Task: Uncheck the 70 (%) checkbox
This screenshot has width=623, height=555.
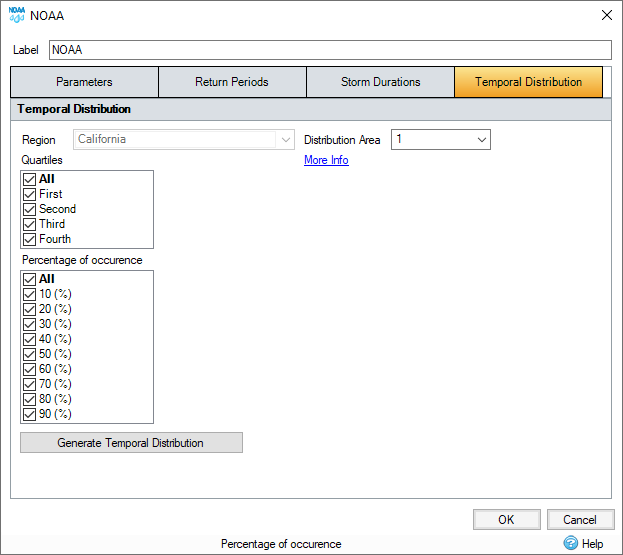Action: [x=29, y=385]
